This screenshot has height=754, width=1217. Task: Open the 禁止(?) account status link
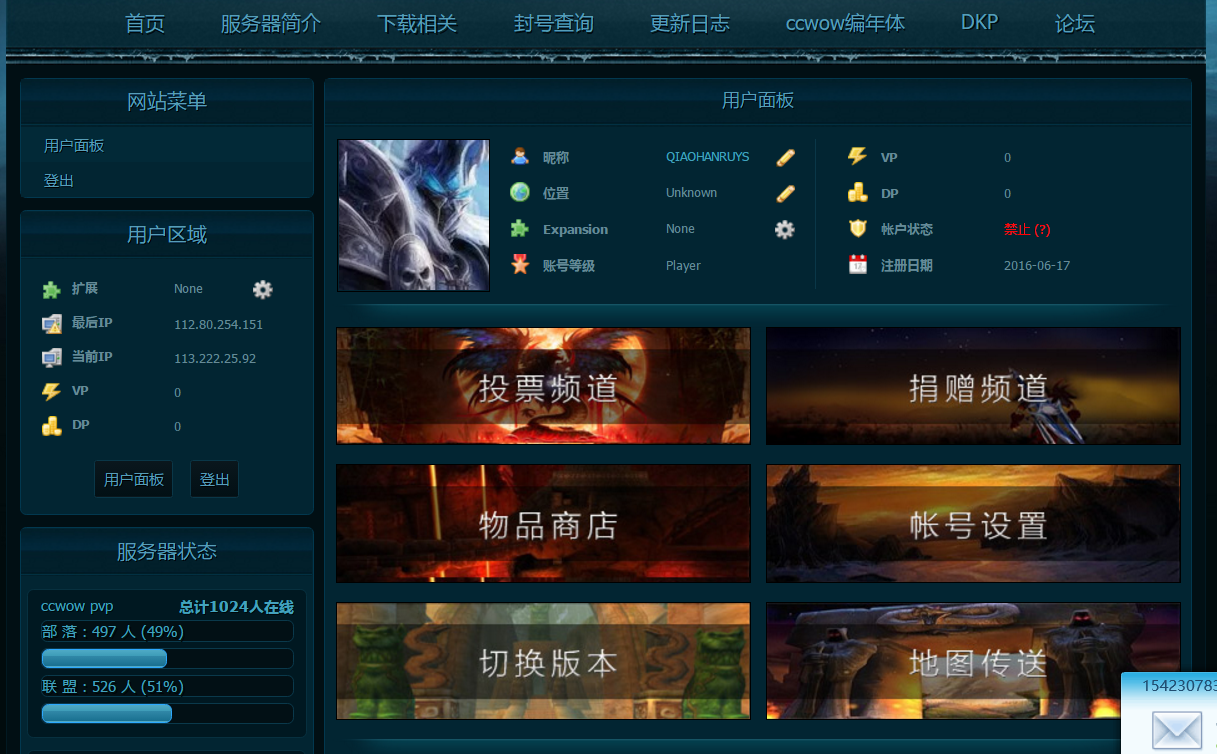pyautogui.click(x=1025, y=229)
